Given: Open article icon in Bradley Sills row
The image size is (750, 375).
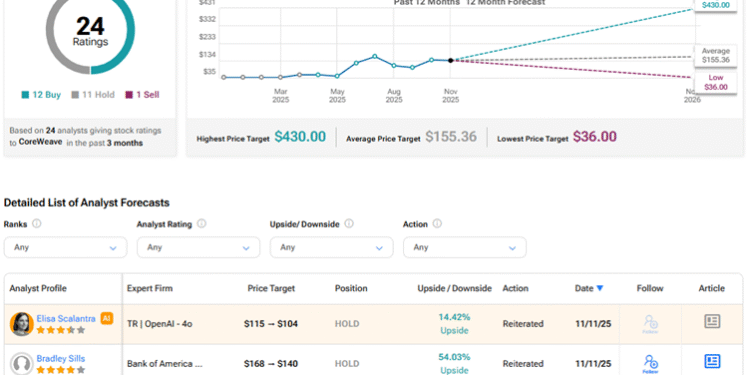Looking at the screenshot, I should (712, 361).
